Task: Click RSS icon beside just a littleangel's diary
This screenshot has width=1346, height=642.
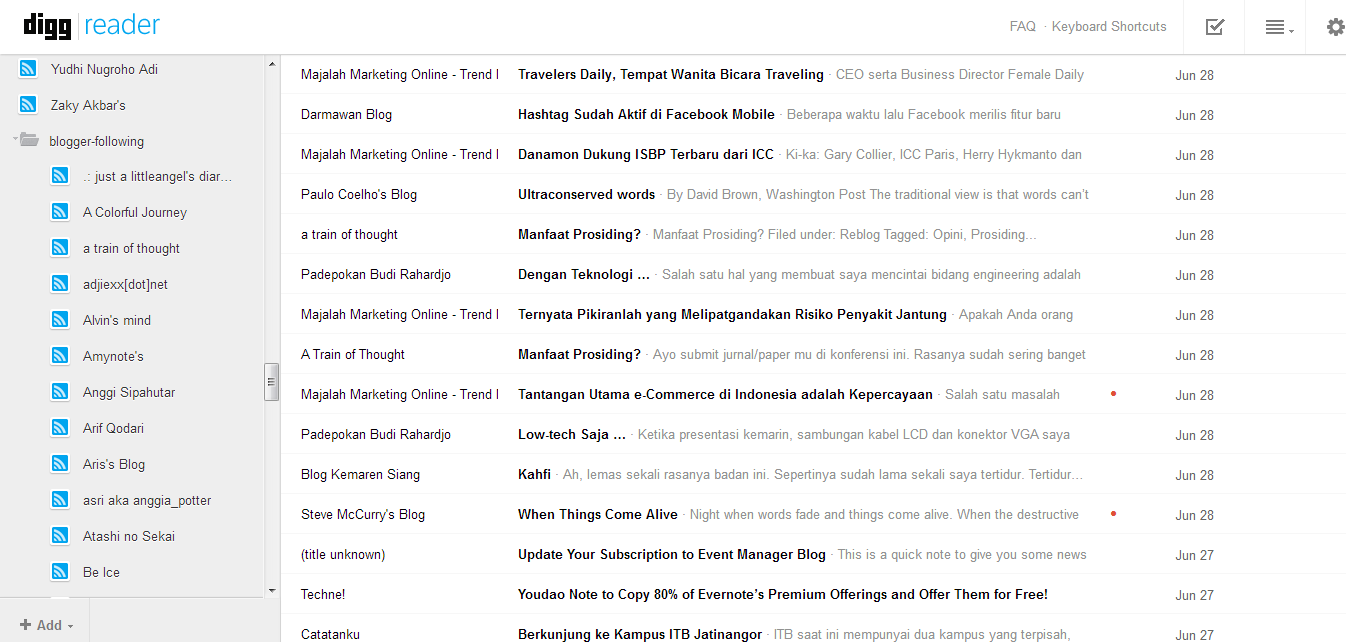Action: point(60,176)
